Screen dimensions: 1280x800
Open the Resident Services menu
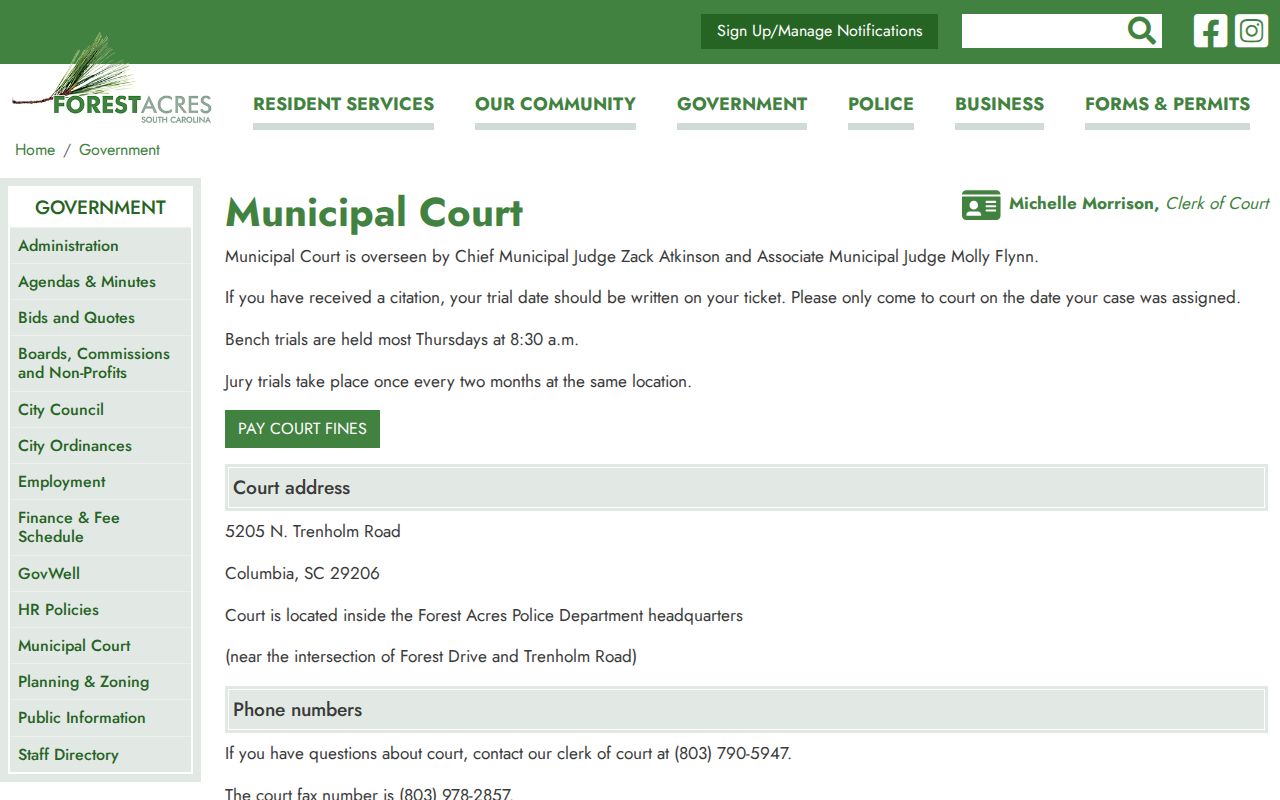click(x=343, y=104)
